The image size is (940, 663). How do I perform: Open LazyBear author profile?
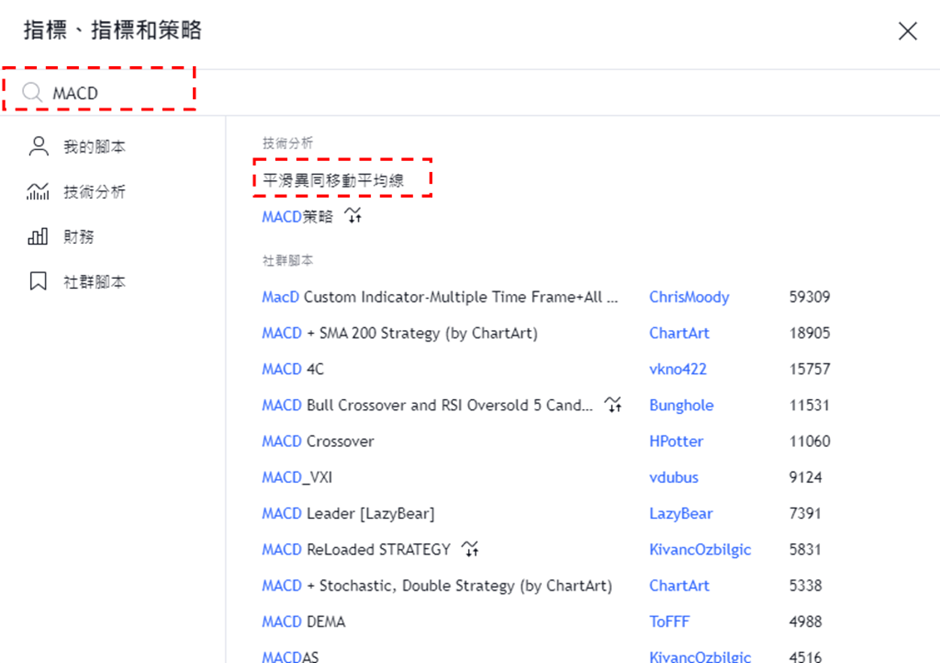(681, 513)
